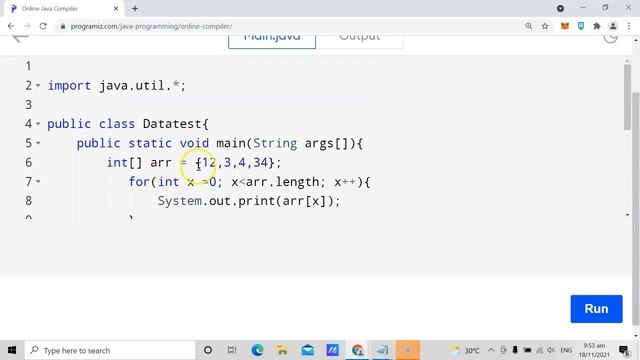The image size is (640, 360).
Task: Click 'import' keyword on line 2
Action: (x=69, y=86)
